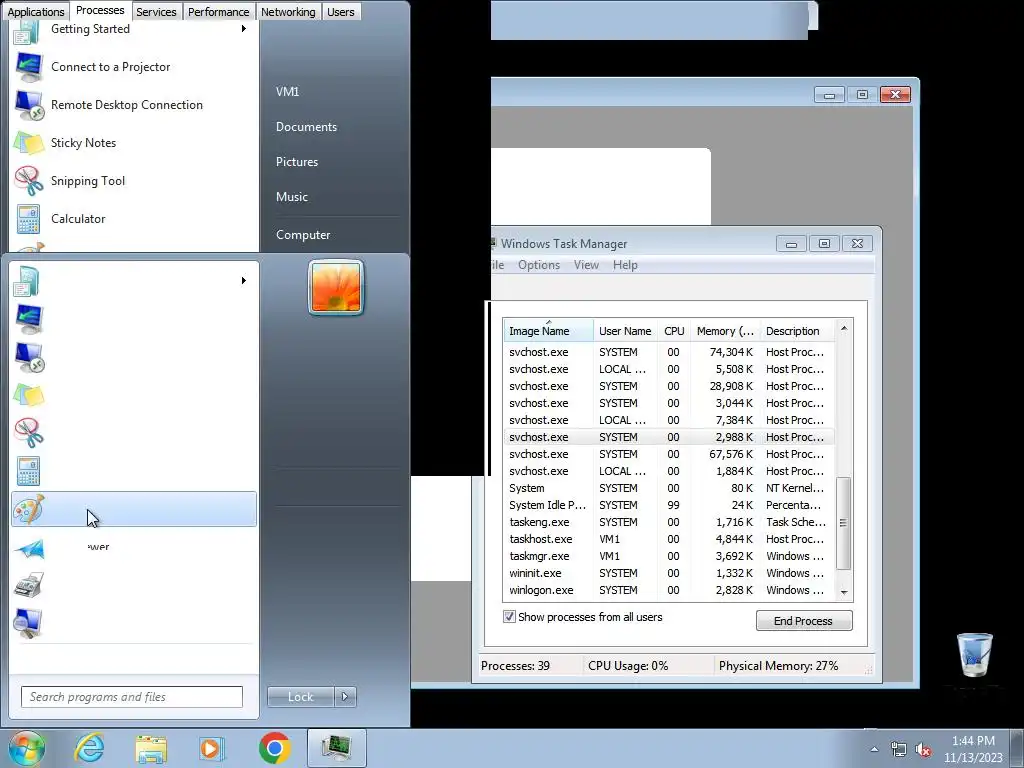Select the wininit.exe process row
The width and height of the screenshot is (1024, 768).
[x=669, y=573]
